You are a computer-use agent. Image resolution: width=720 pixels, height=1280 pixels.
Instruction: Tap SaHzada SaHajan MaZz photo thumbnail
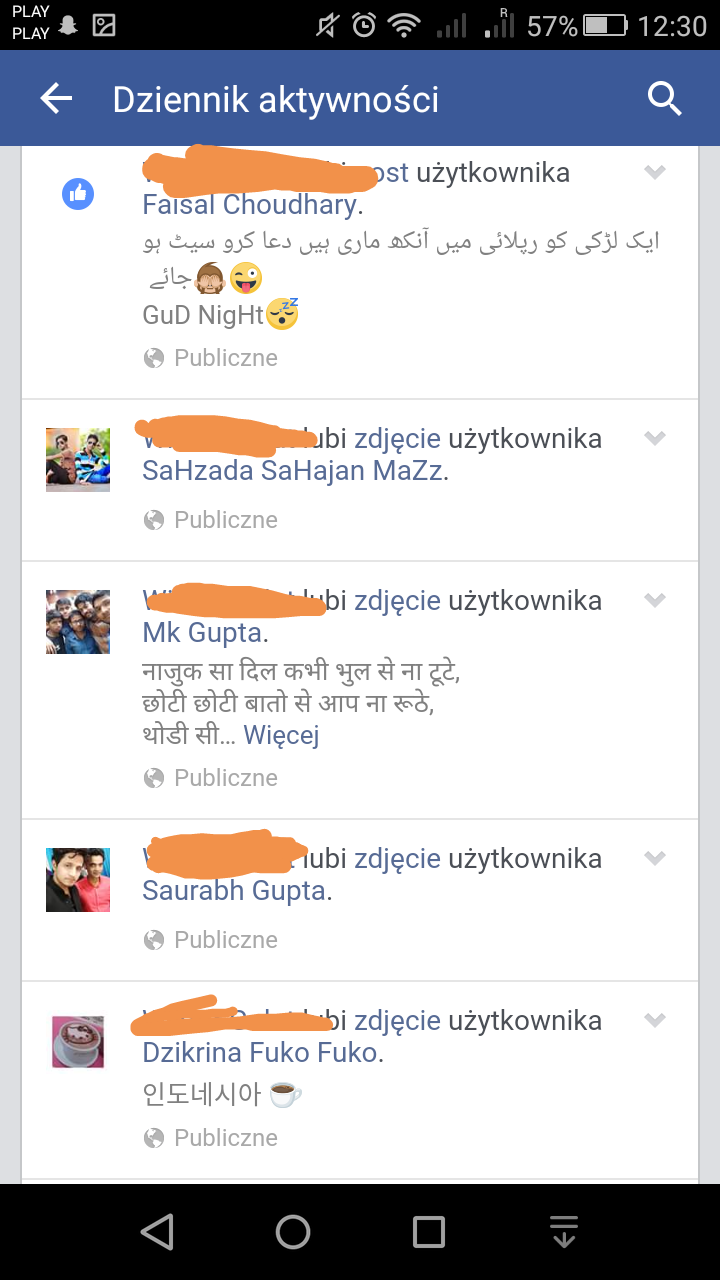pos(78,459)
